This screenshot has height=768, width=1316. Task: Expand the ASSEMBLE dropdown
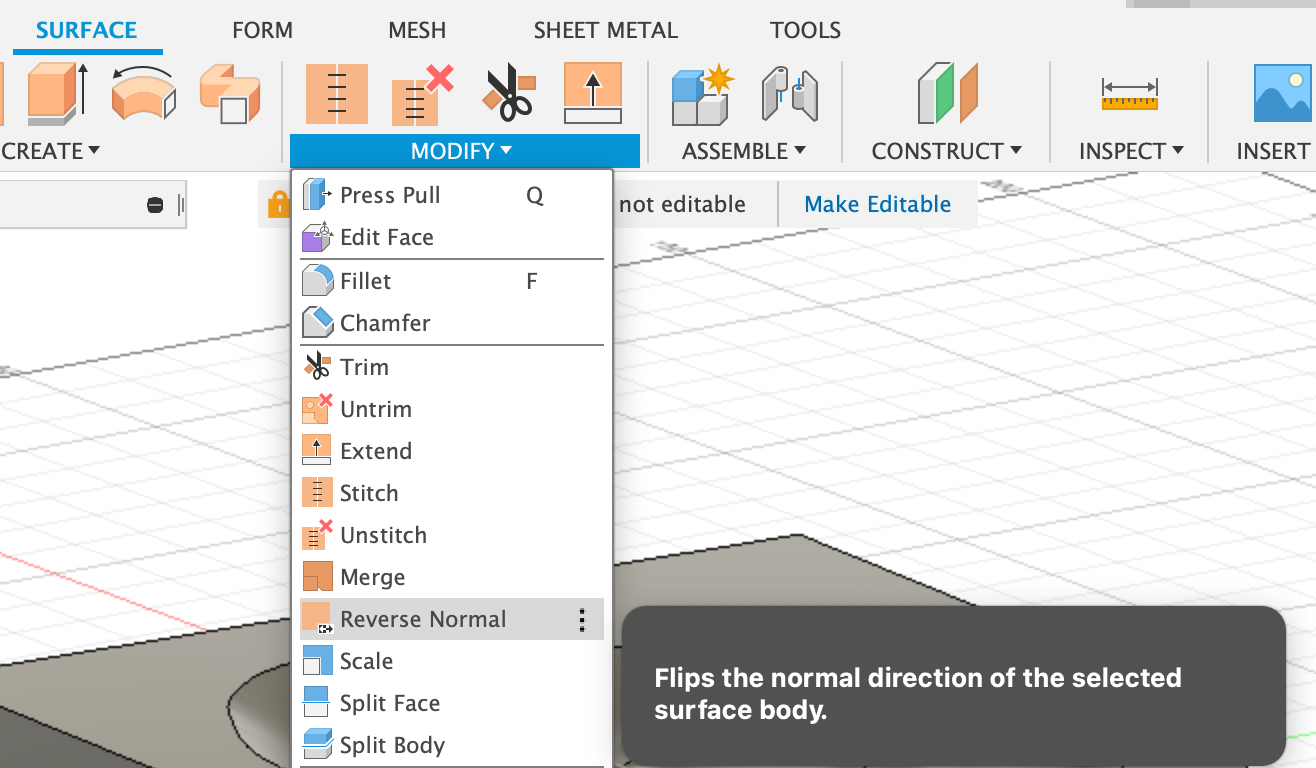pyautogui.click(x=744, y=151)
